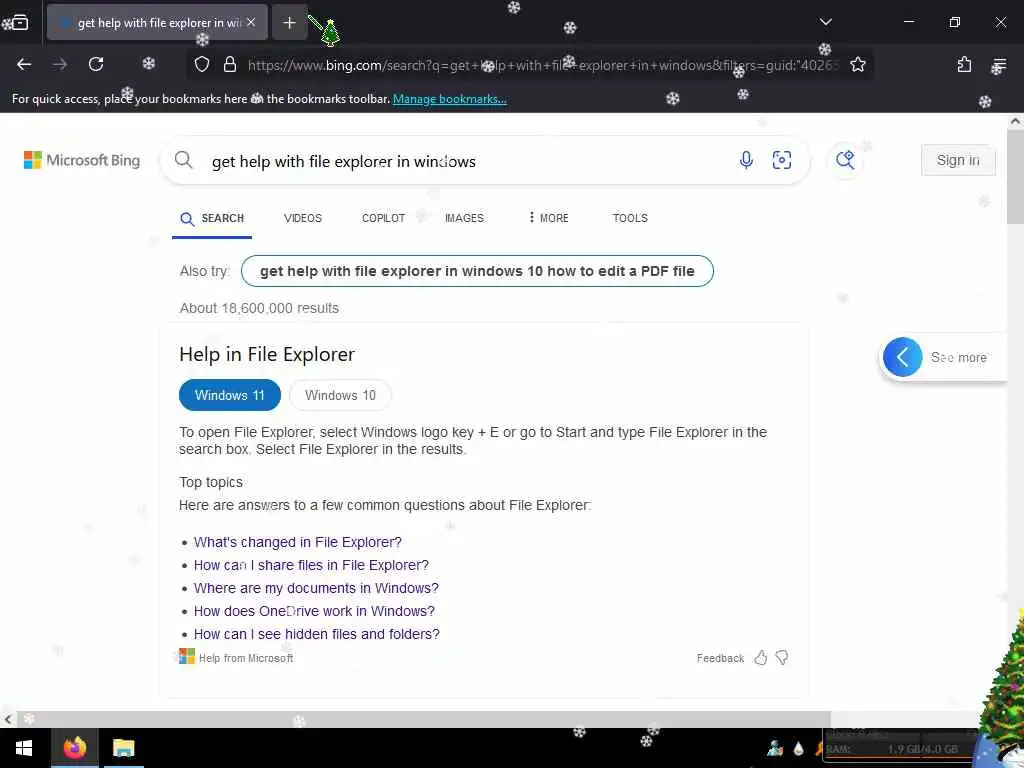This screenshot has height=768, width=1024.
Task: Select the Windows 10 option
Action: coord(340,395)
